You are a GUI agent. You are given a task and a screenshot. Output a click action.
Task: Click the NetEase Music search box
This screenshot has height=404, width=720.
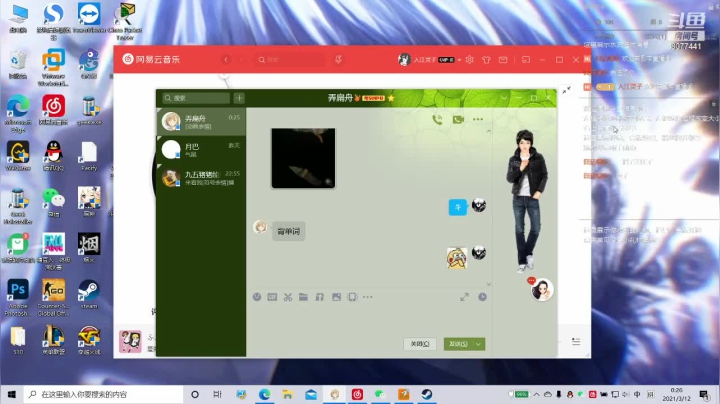click(x=291, y=60)
